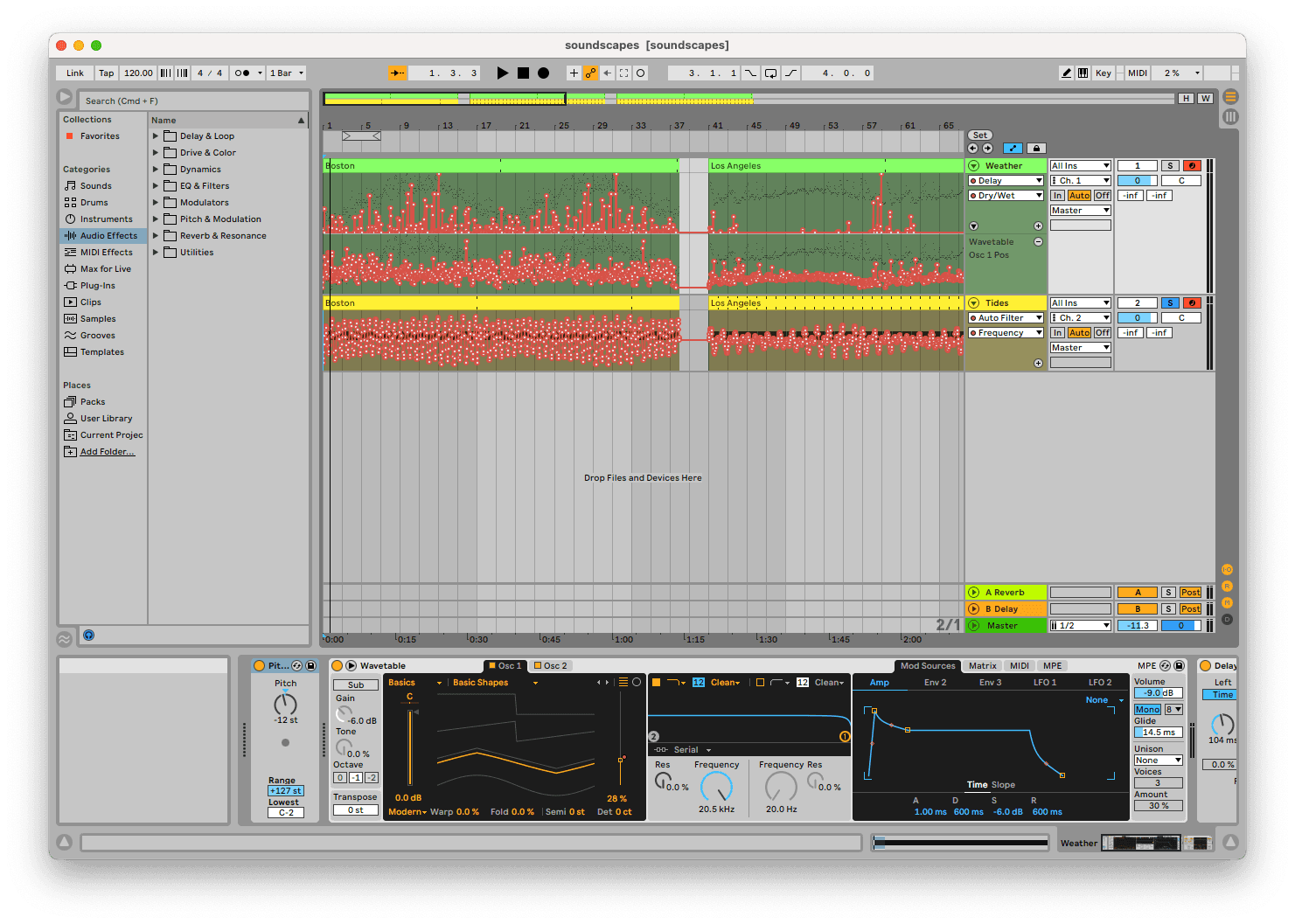The width and height of the screenshot is (1295, 924).
Task: Adjust the Wavetable Volume slider
Action: (x=1159, y=693)
